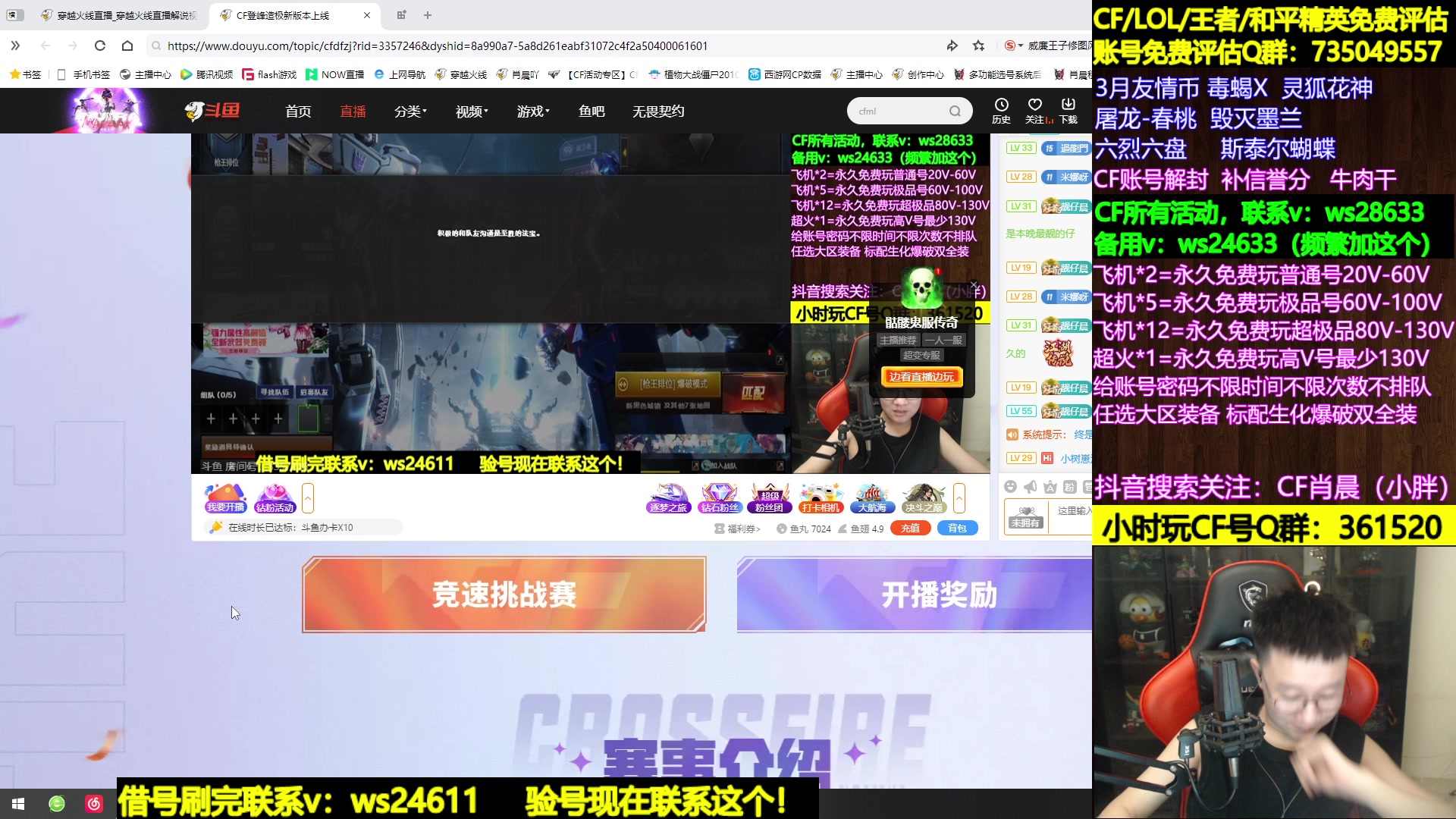Open the Sogou search engine dropdown
This screenshot has width=1456, height=819.
[x=1014, y=45]
